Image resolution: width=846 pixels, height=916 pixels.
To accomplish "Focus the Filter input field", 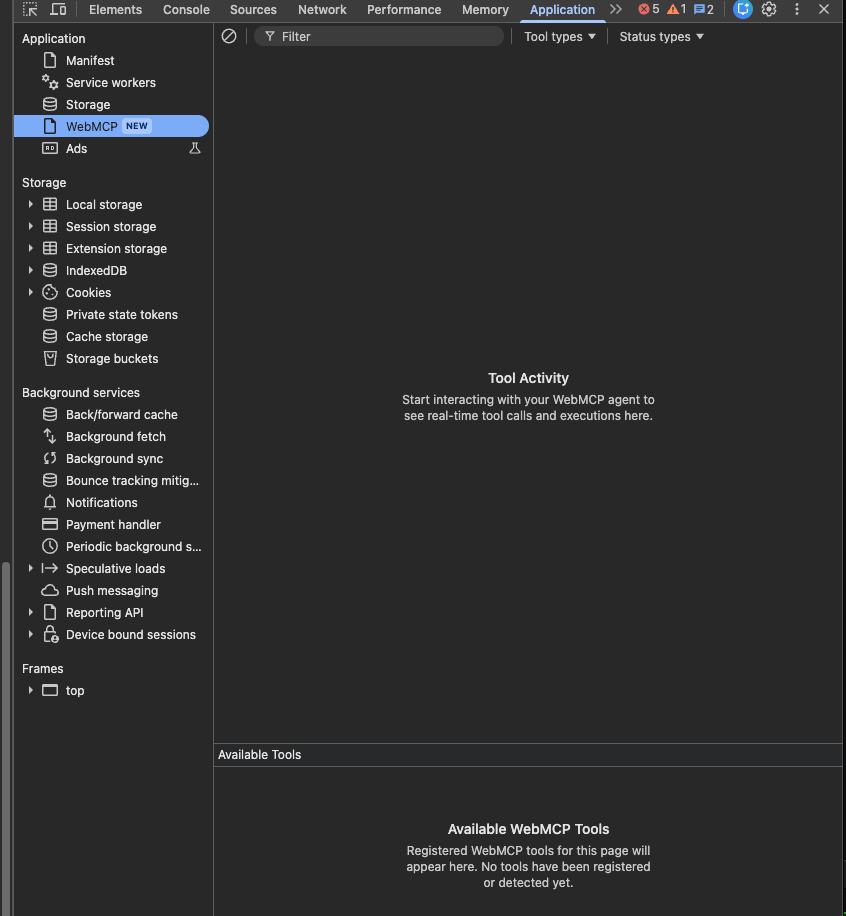I will [x=379, y=36].
